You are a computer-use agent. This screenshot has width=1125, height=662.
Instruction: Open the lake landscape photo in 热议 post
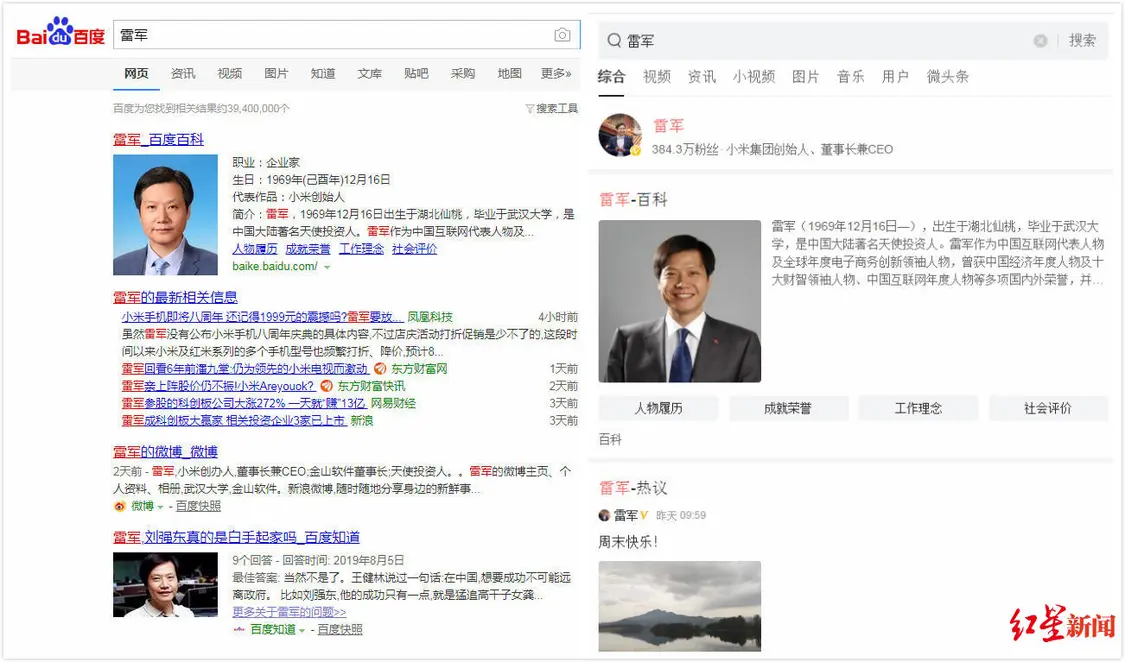679,606
